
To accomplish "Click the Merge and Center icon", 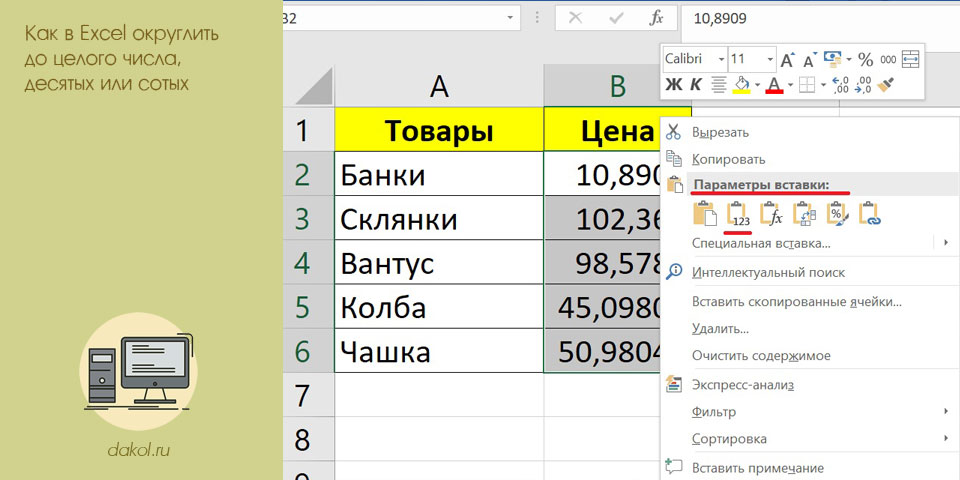I will click(912, 59).
